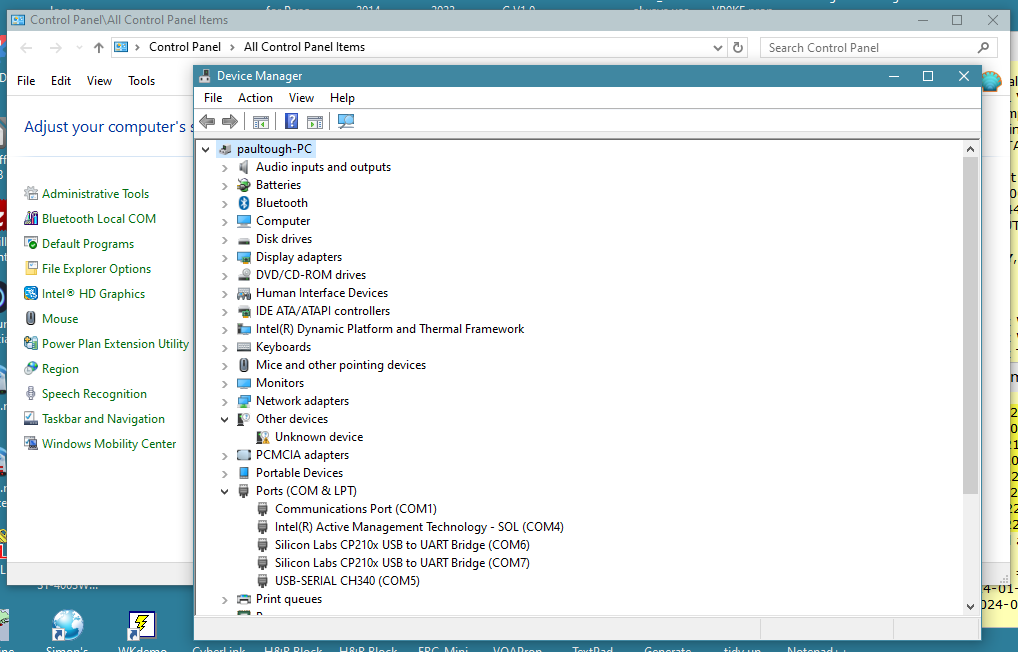Open Intel HD Graphics link

tap(93, 294)
